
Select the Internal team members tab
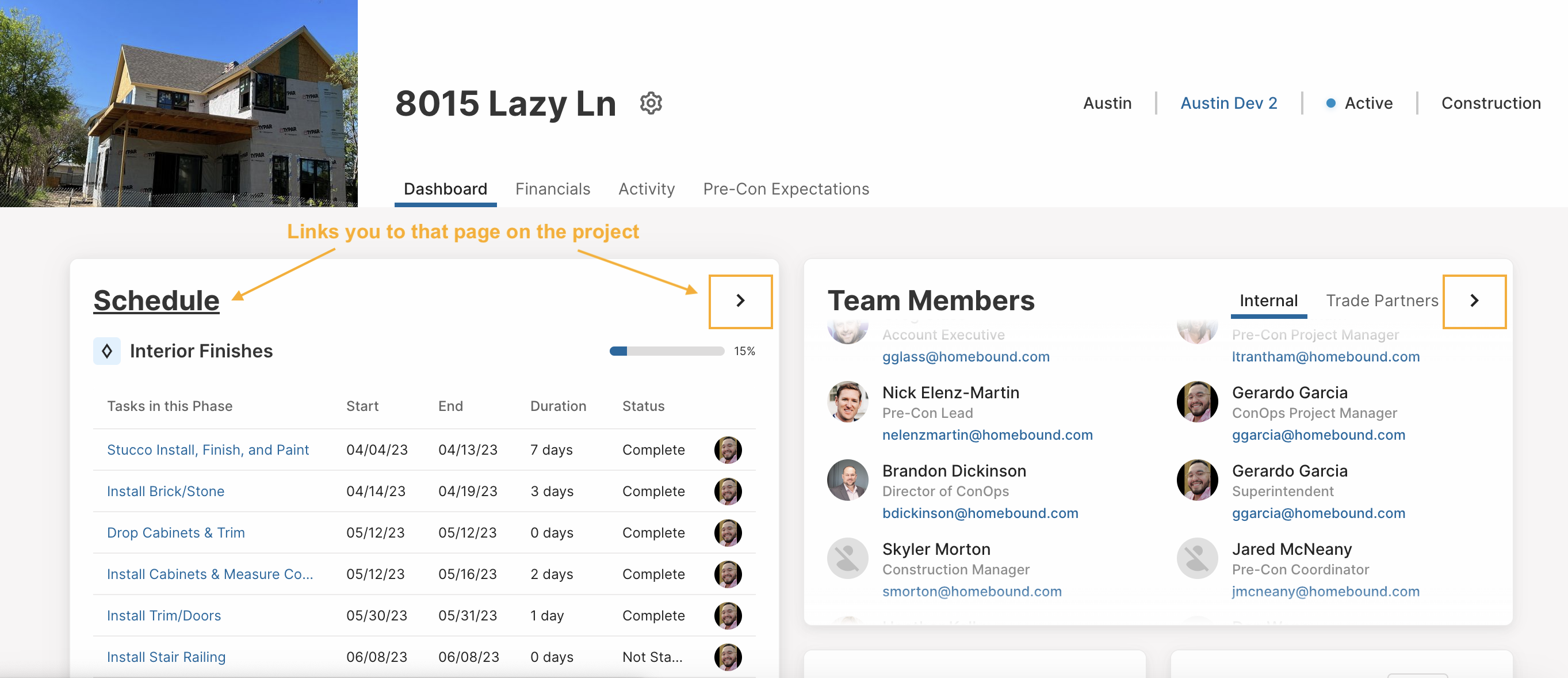tap(1268, 301)
